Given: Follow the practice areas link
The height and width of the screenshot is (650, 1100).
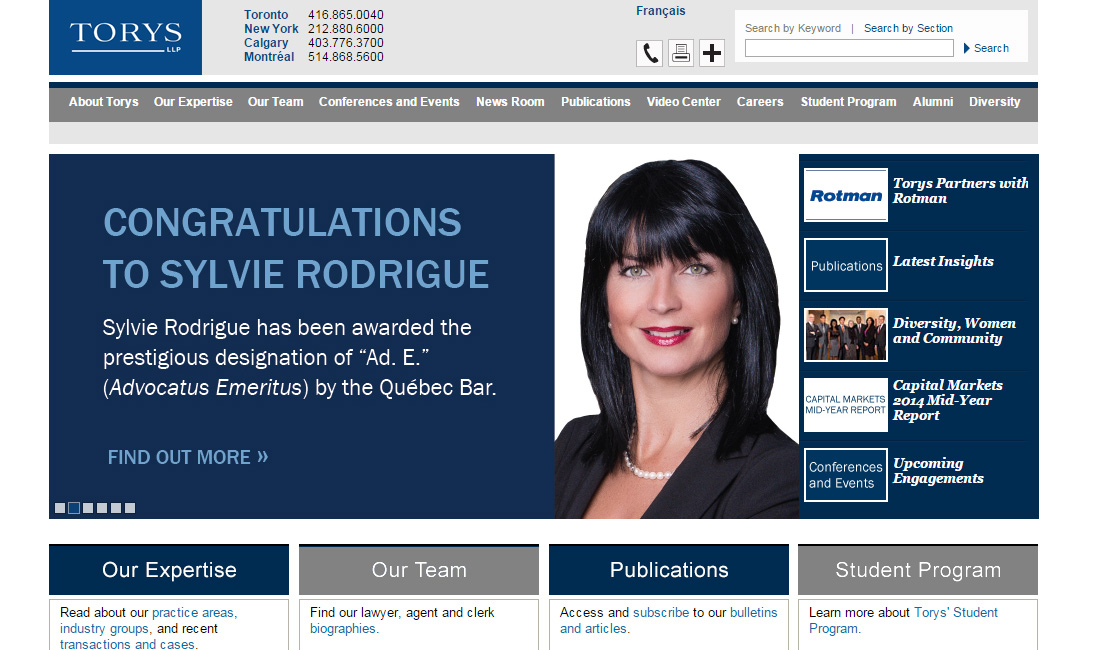Looking at the screenshot, I should point(193,613).
